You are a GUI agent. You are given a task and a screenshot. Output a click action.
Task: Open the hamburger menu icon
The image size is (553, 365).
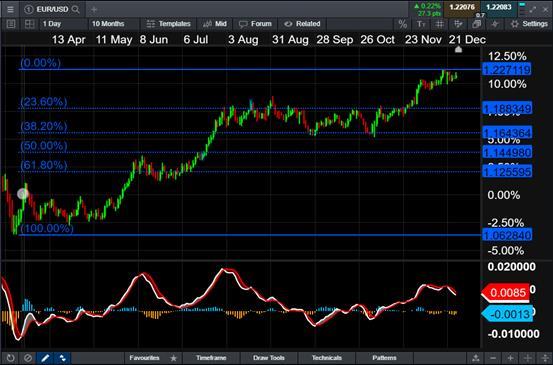click(x=11, y=10)
